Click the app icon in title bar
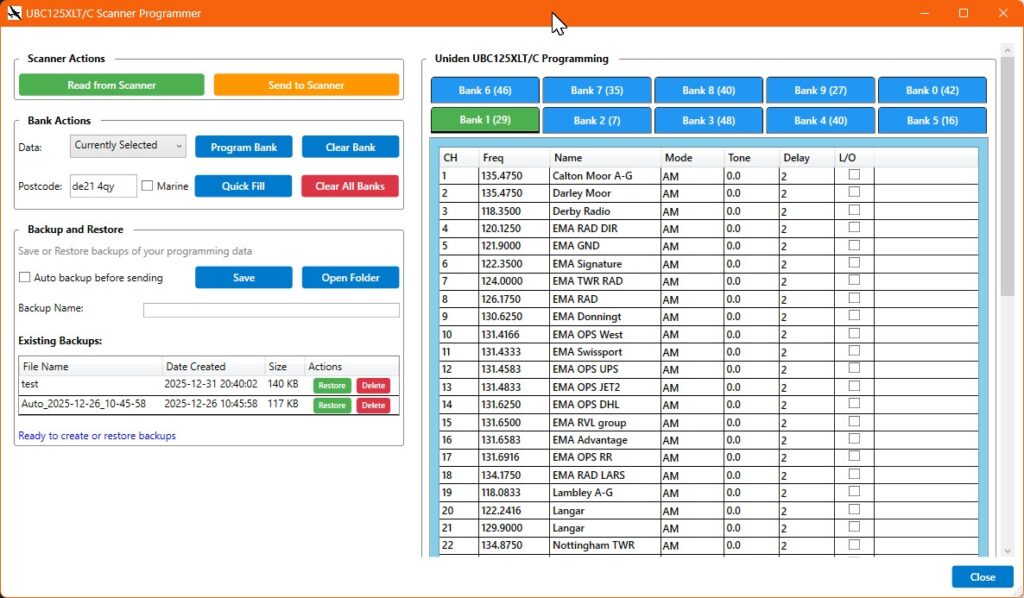1024x598 pixels. 14,13
